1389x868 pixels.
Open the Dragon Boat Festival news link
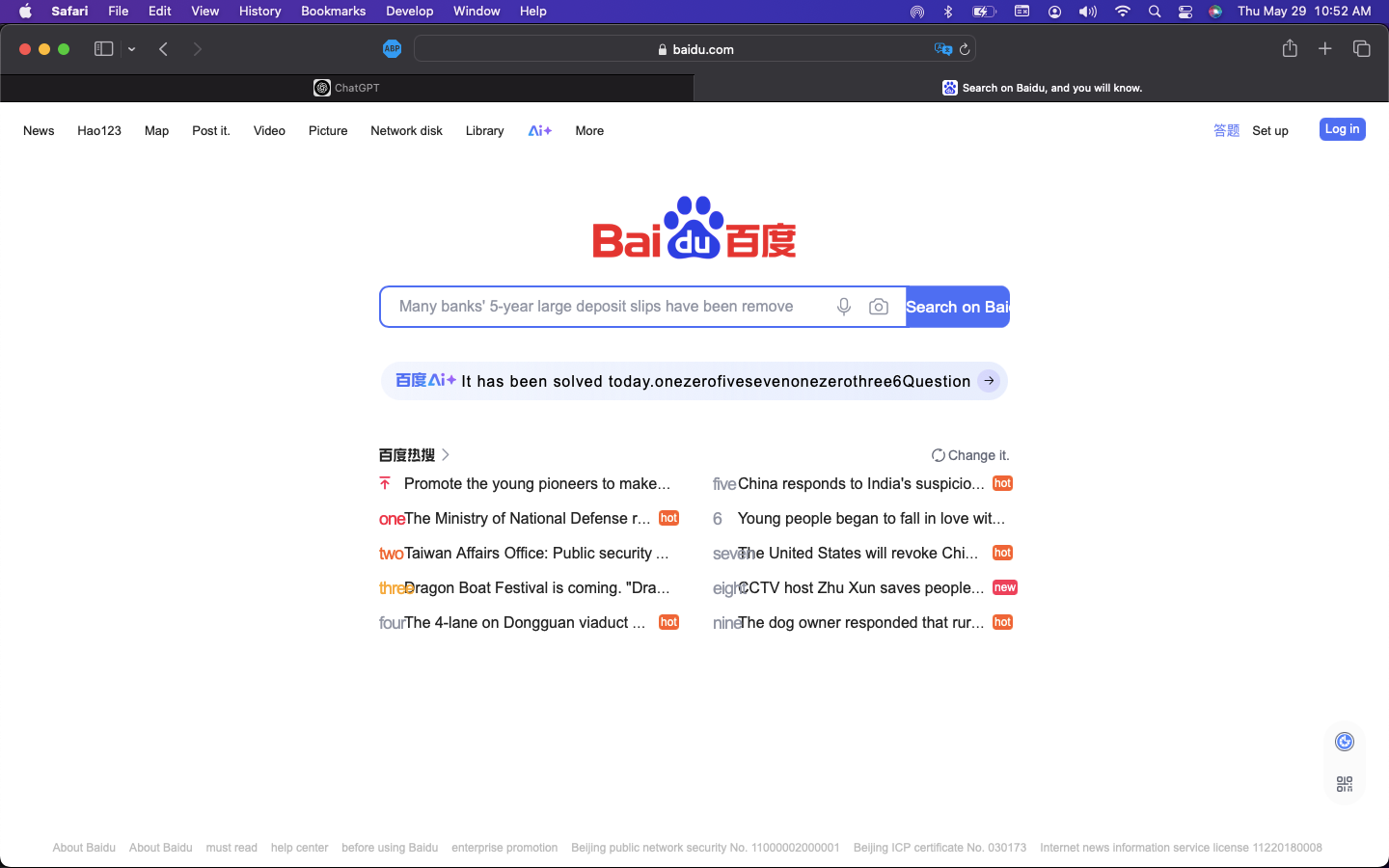click(536, 588)
